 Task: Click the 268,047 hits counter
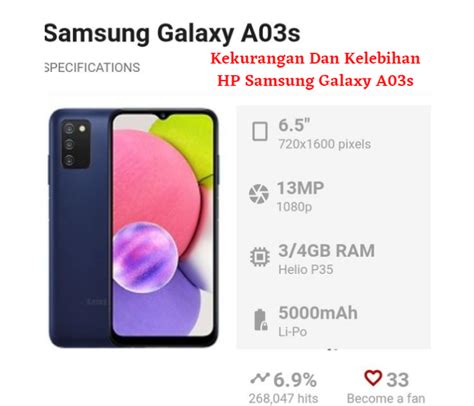click(x=283, y=398)
